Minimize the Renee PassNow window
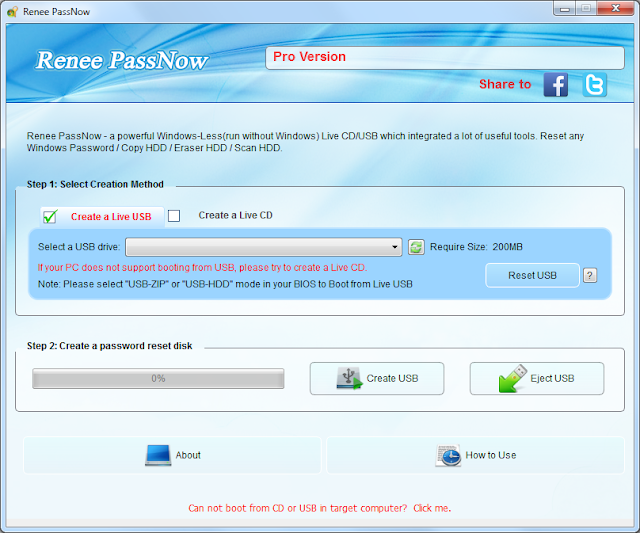Viewport: 640px width, 533px height. tap(564, 9)
